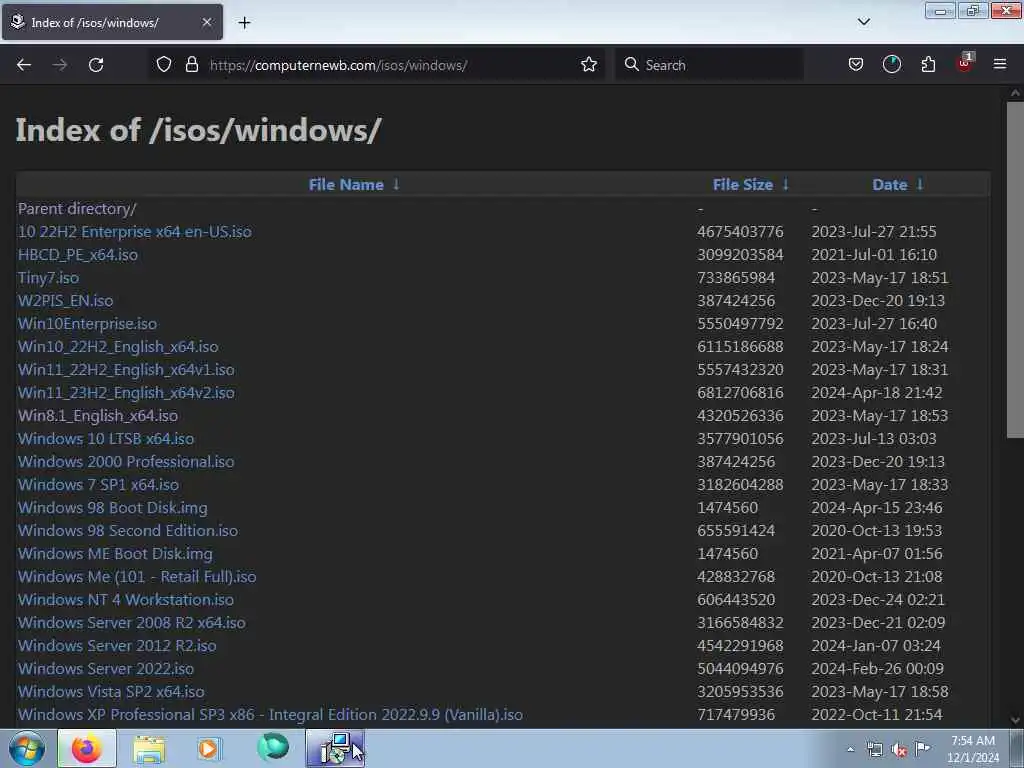Open the shield tracking protection icon
The width and height of the screenshot is (1024, 768).
tap(164, 65)
